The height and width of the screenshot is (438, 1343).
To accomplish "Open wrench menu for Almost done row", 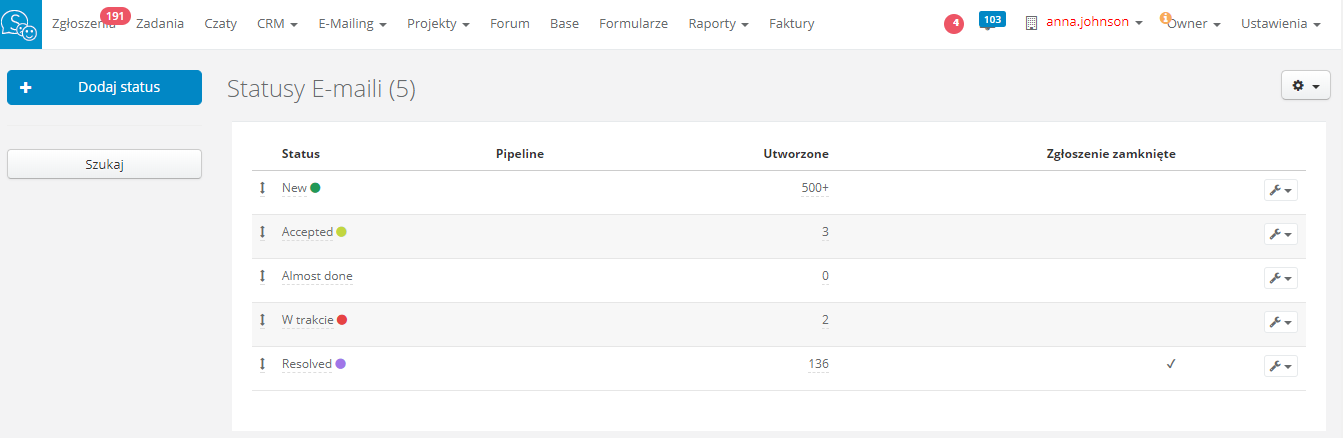I will [x=1280, y=277].
